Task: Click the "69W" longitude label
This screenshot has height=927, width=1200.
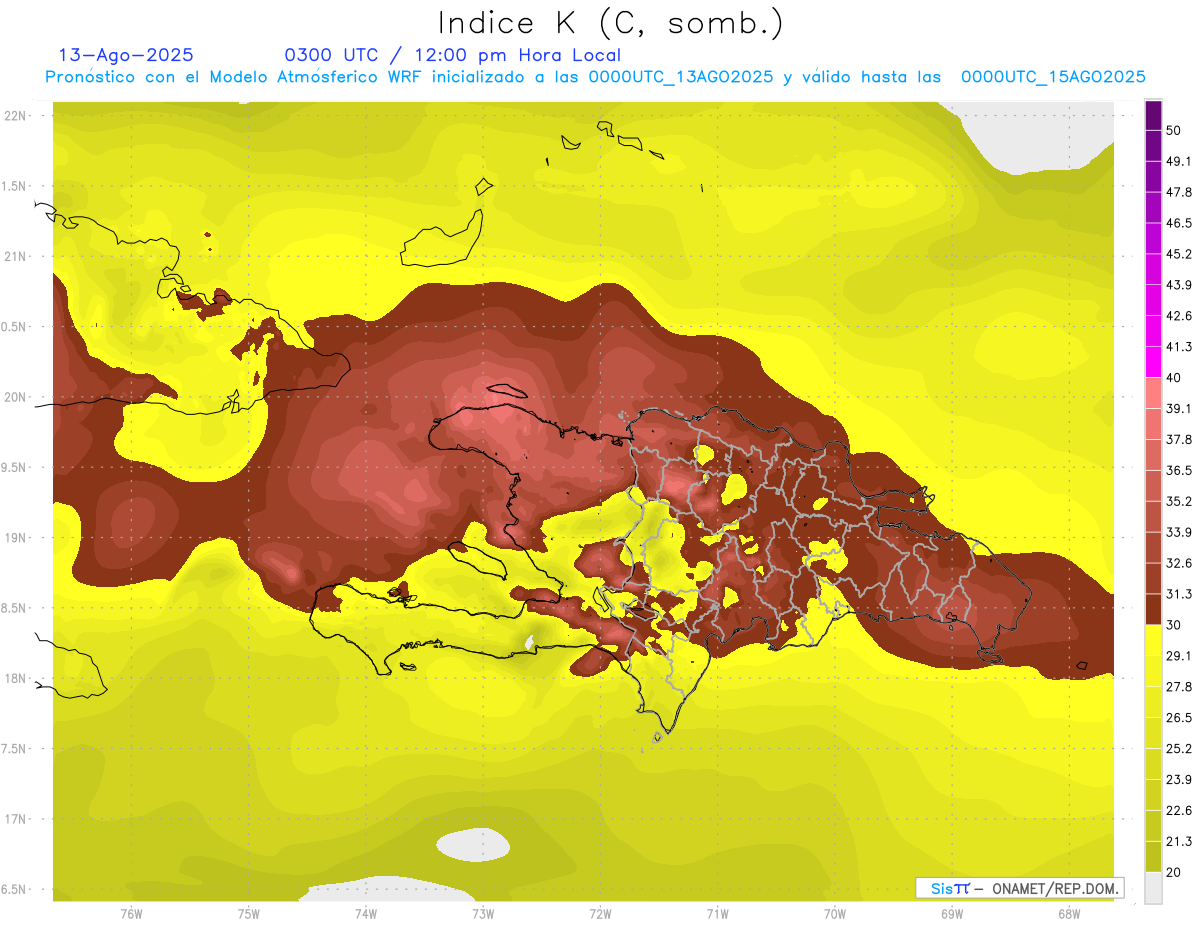Action: tap(952, 914)
